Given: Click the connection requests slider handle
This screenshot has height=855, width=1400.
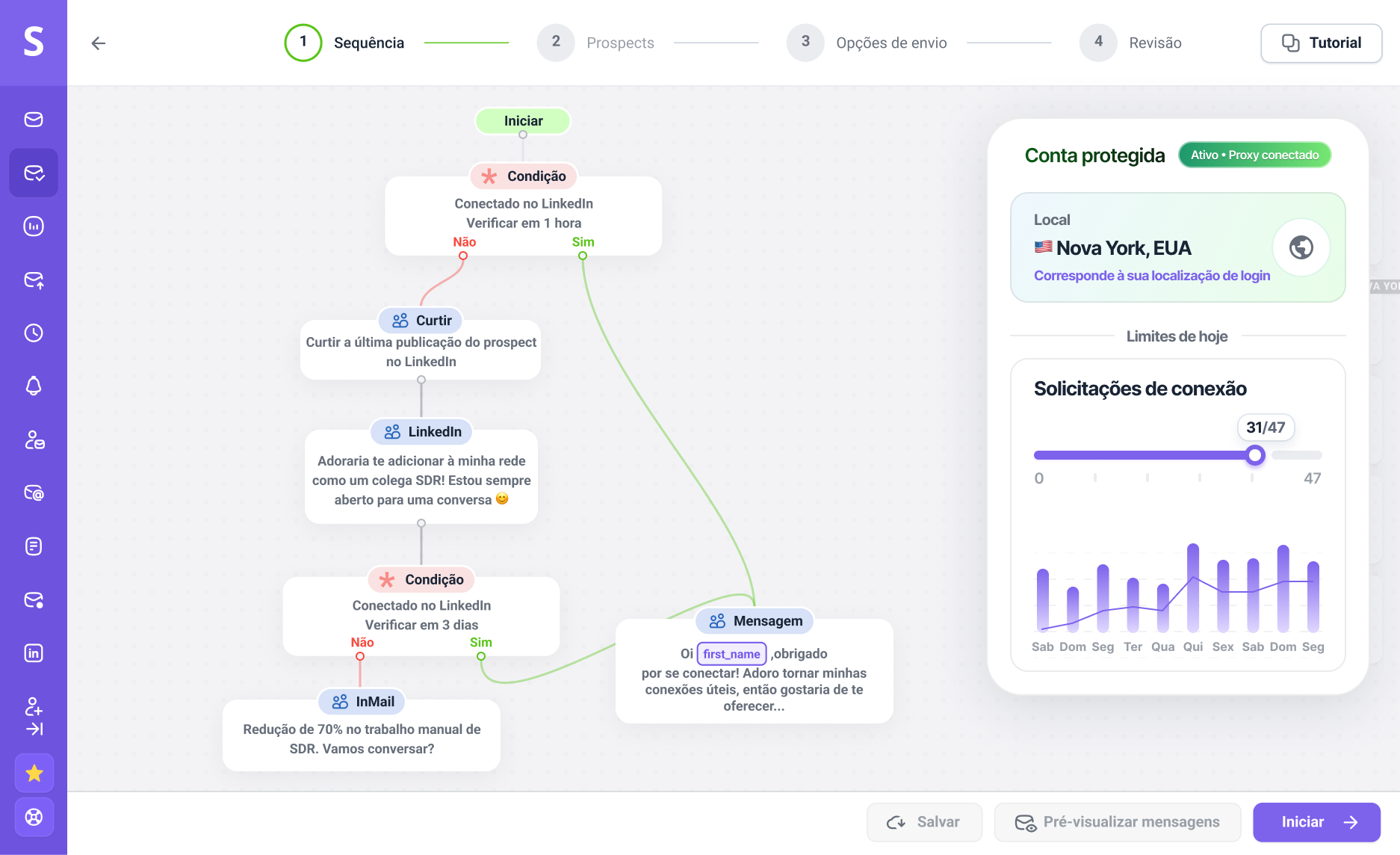Looking at the screenshot, I should pyautogui.click(x=1255, y=455).
